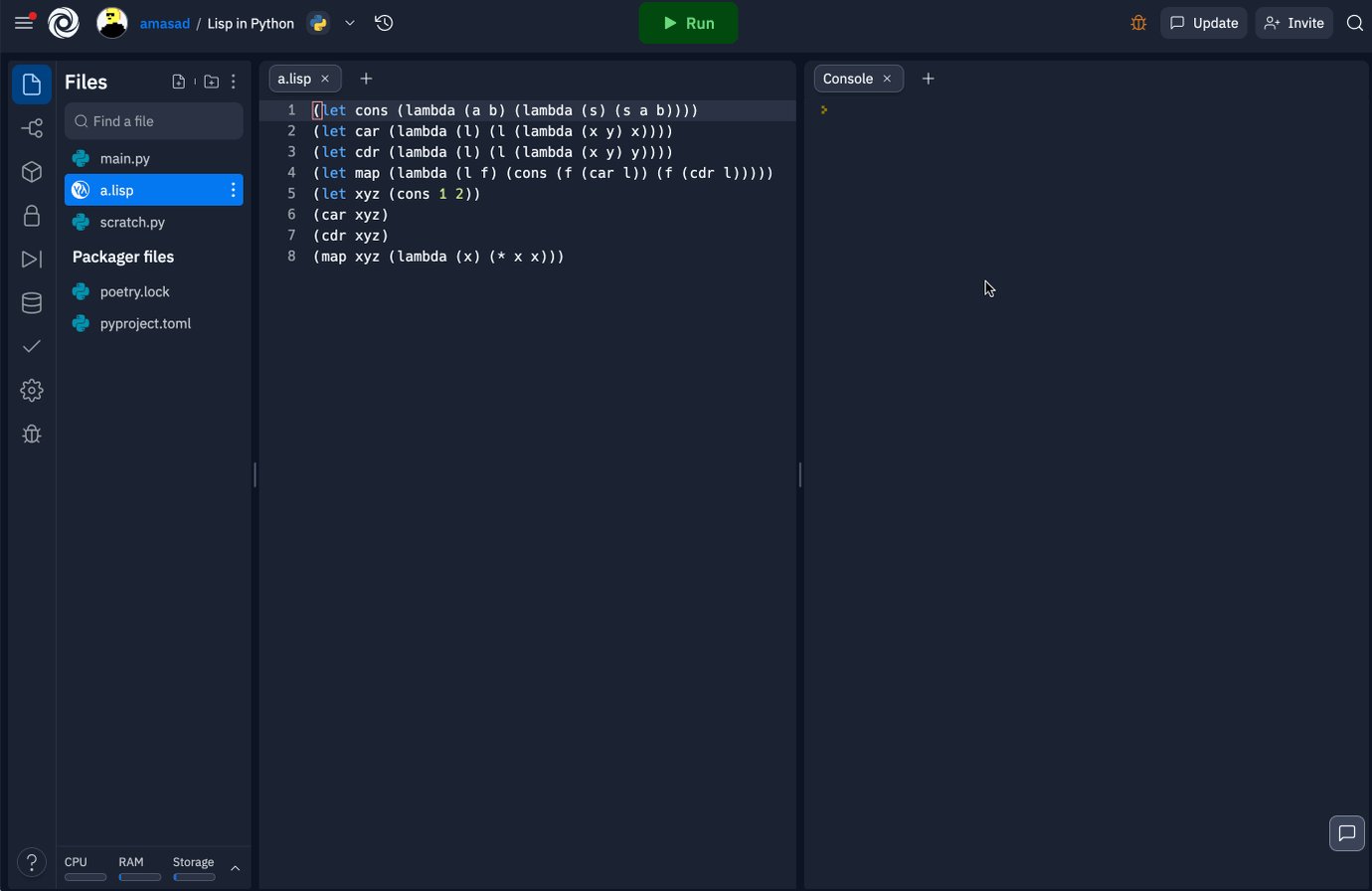Screen dimensions: 1372x891
Task: Click the orange bug report icon
Action: (1138, 22)
